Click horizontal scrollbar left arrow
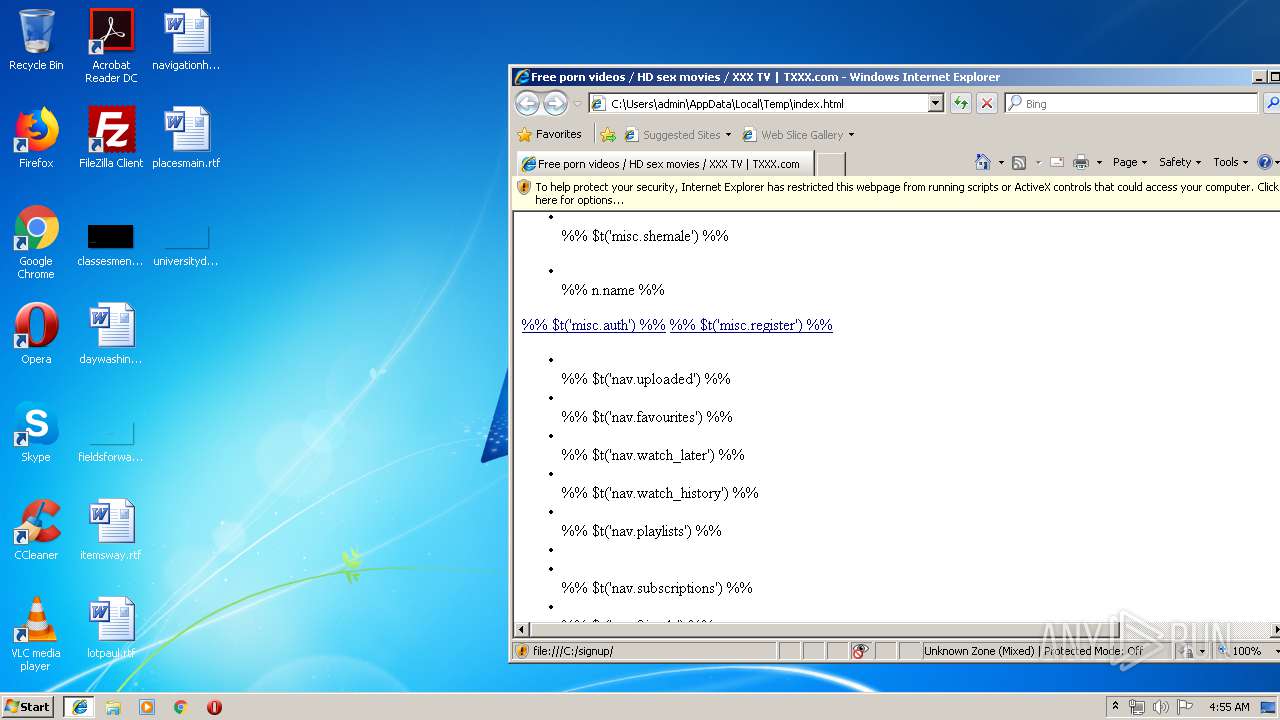This screenshot has width=1280, height=720. (x=521, y=630)
